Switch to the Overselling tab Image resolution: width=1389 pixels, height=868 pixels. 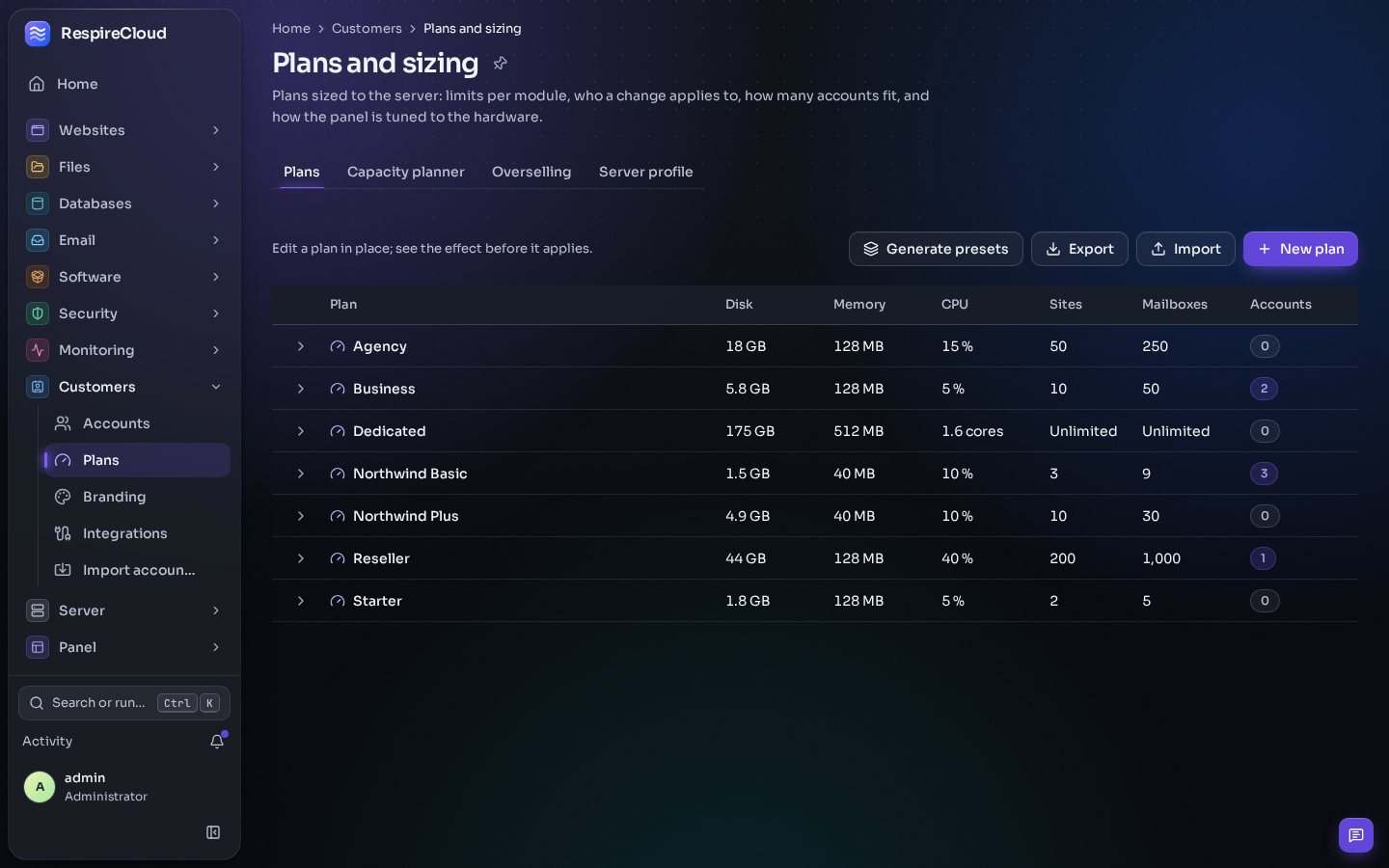tap(531, 172)
